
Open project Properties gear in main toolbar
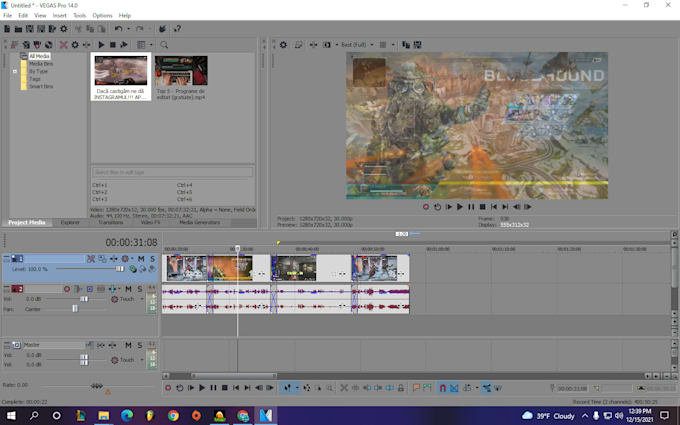click(x=64, y=29)
